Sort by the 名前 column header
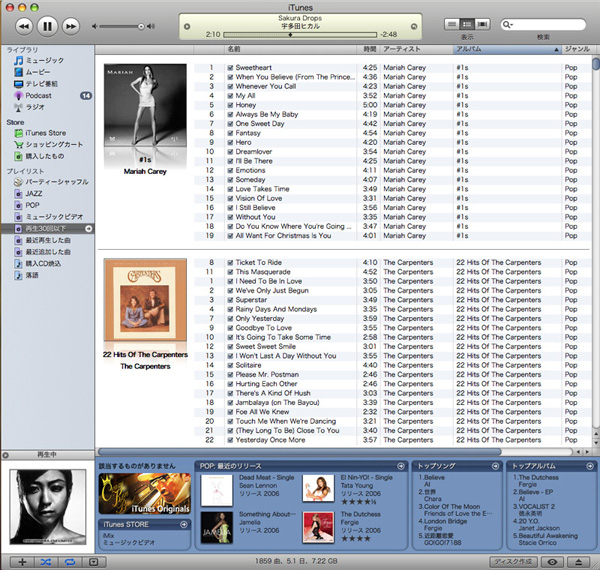Screen dimensions: 600x570 coord(291,49)
